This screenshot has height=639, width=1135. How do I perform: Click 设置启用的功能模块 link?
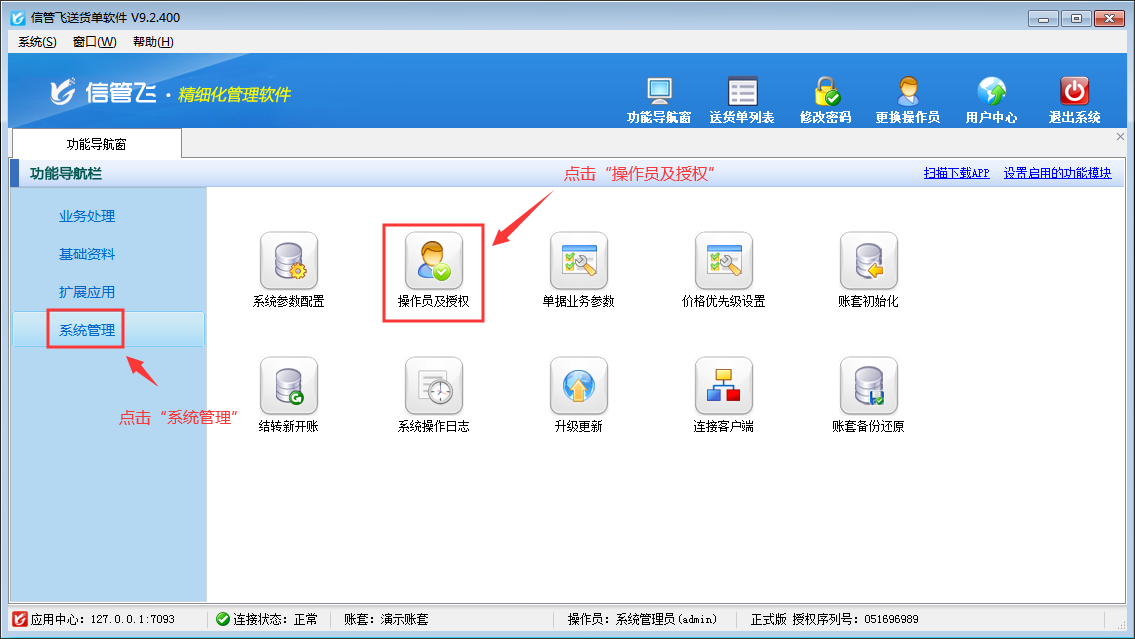[x=1057, y=173]
